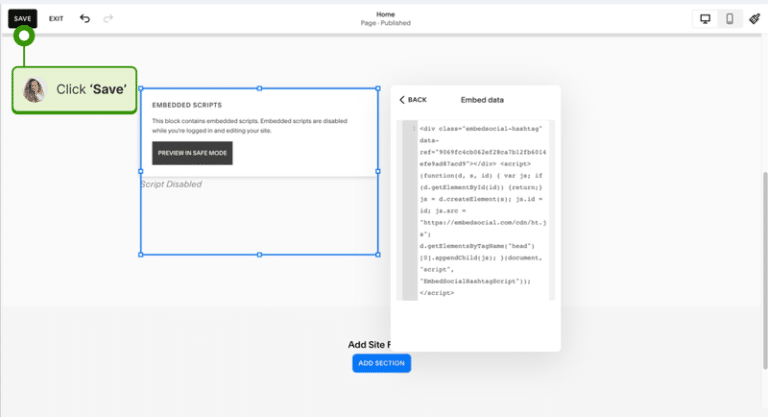Click the left-middle resize handle of block

pyautogui.click(x=141, y=171)
